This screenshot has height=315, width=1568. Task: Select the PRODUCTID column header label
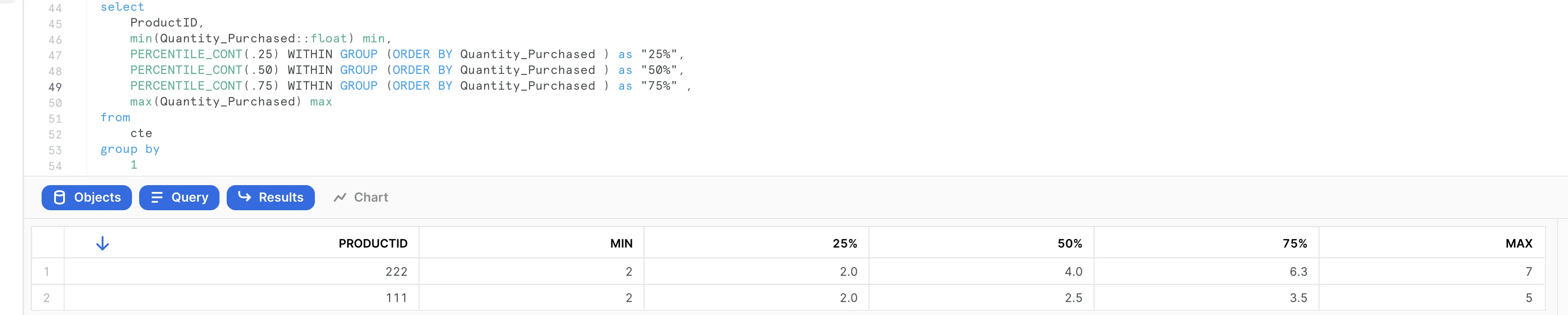pos(373,244)
